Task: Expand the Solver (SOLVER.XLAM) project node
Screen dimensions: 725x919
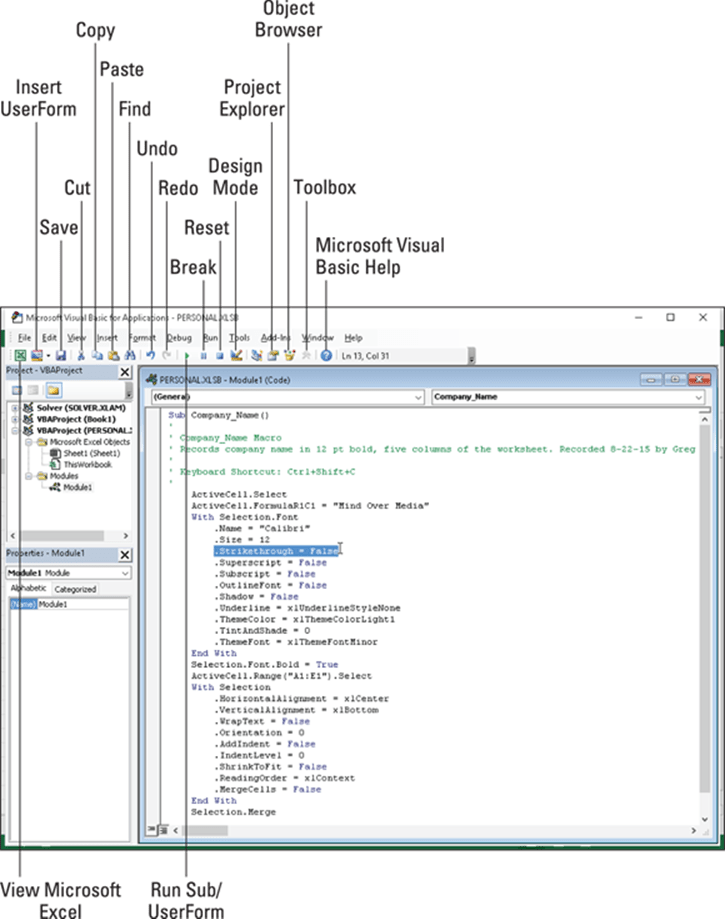Action: pyautogui.click(x=15, y=408)
